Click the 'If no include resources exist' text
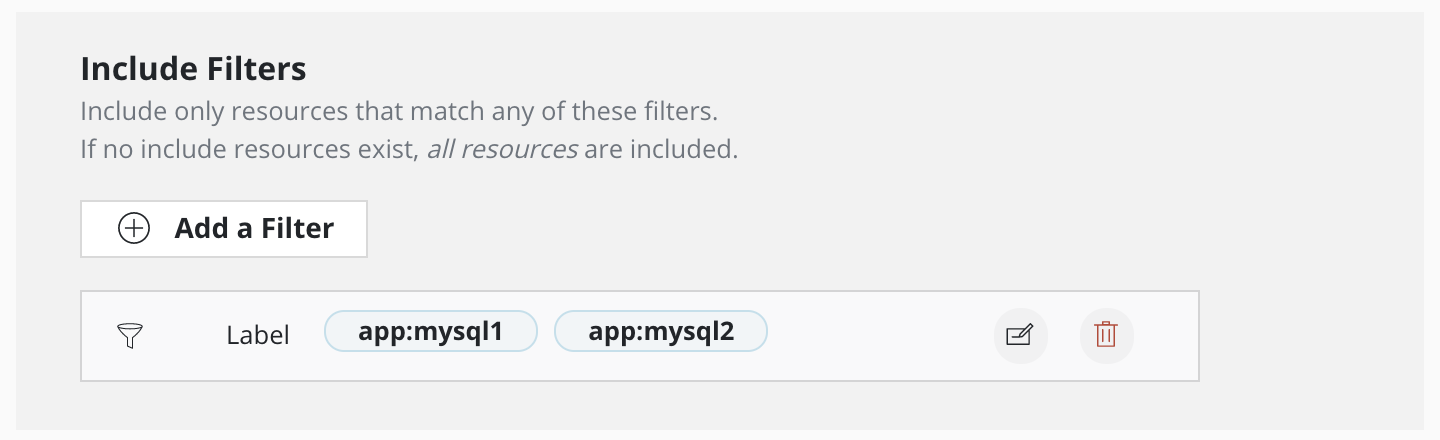 click(249, 151)
